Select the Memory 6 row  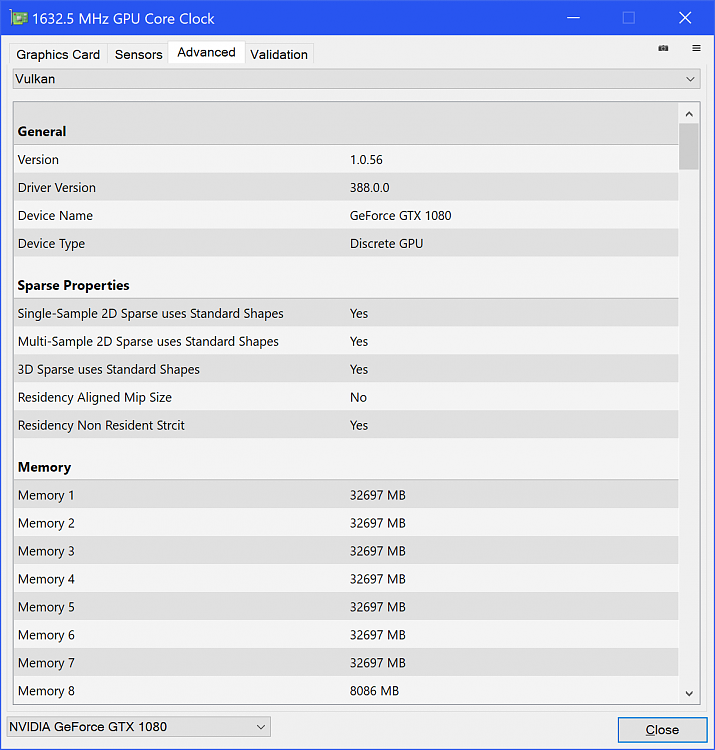(346, 635)
